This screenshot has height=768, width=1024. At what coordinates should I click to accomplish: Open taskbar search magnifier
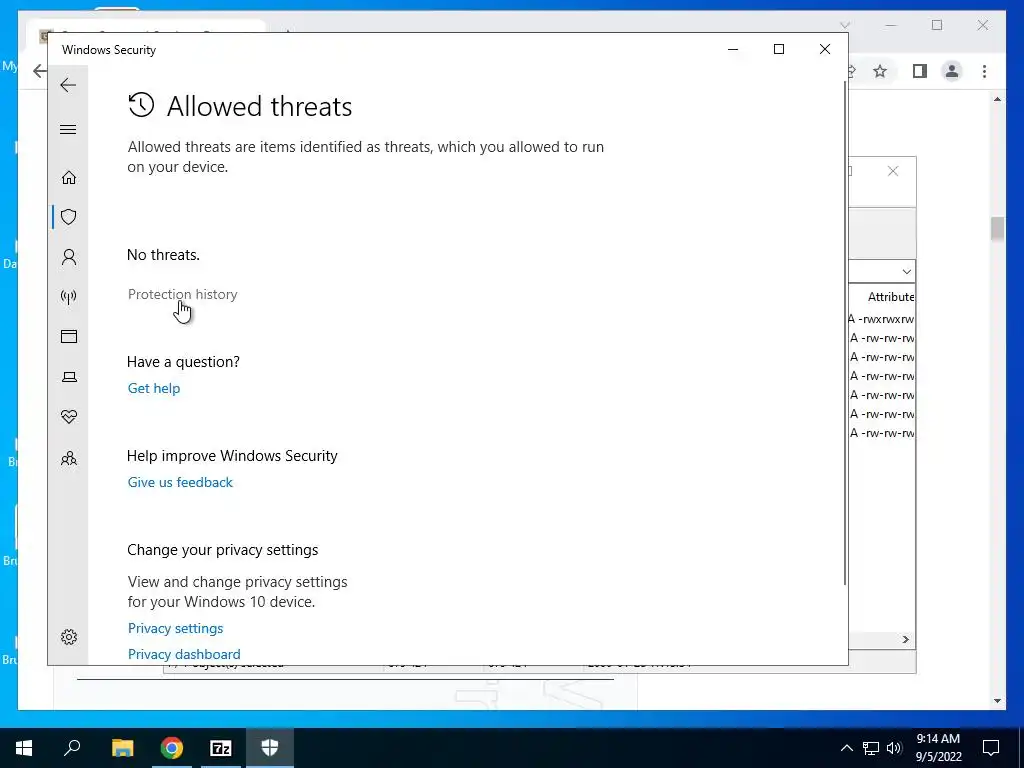(x=72, y=748)
